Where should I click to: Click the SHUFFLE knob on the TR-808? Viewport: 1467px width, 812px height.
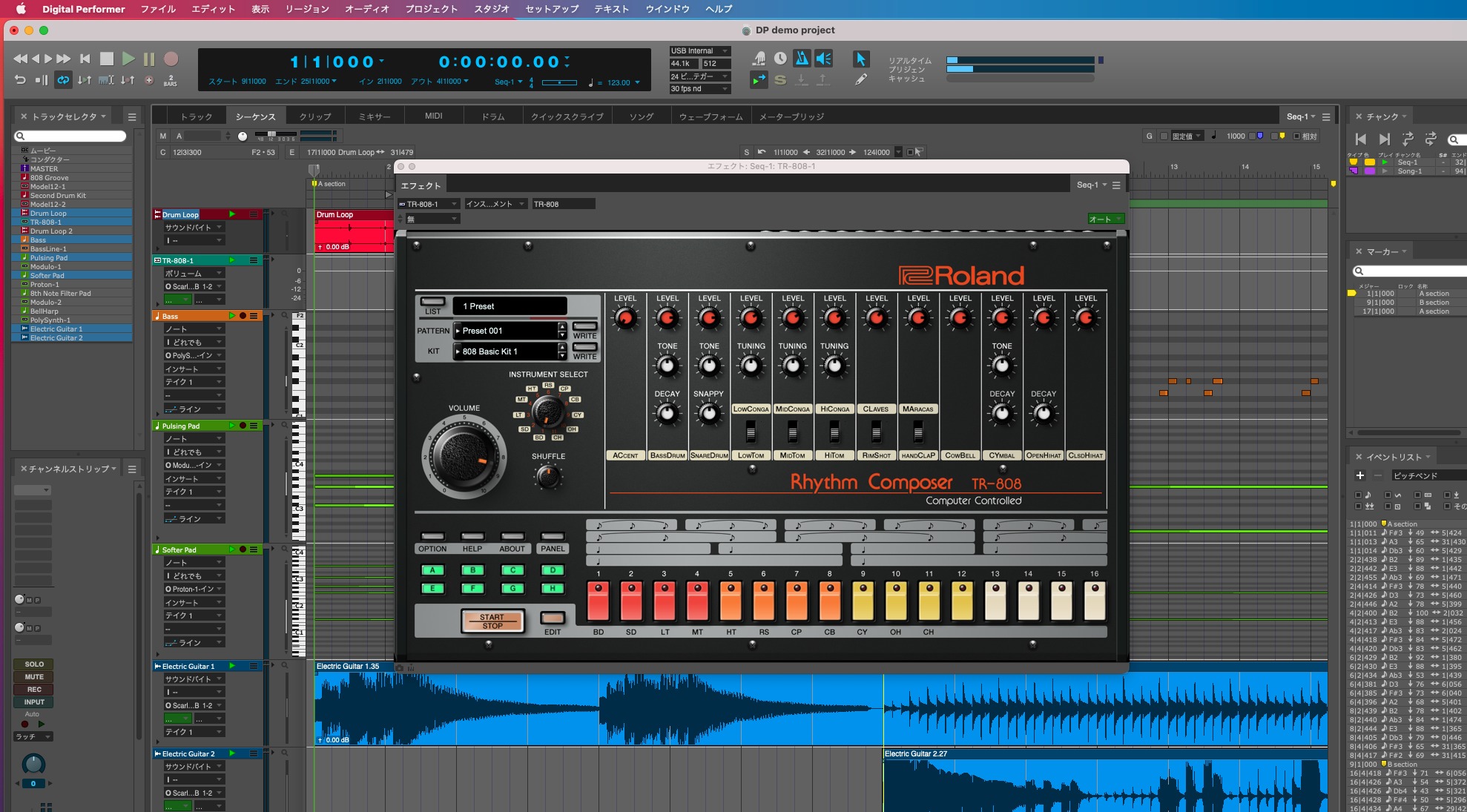point(548,476)
